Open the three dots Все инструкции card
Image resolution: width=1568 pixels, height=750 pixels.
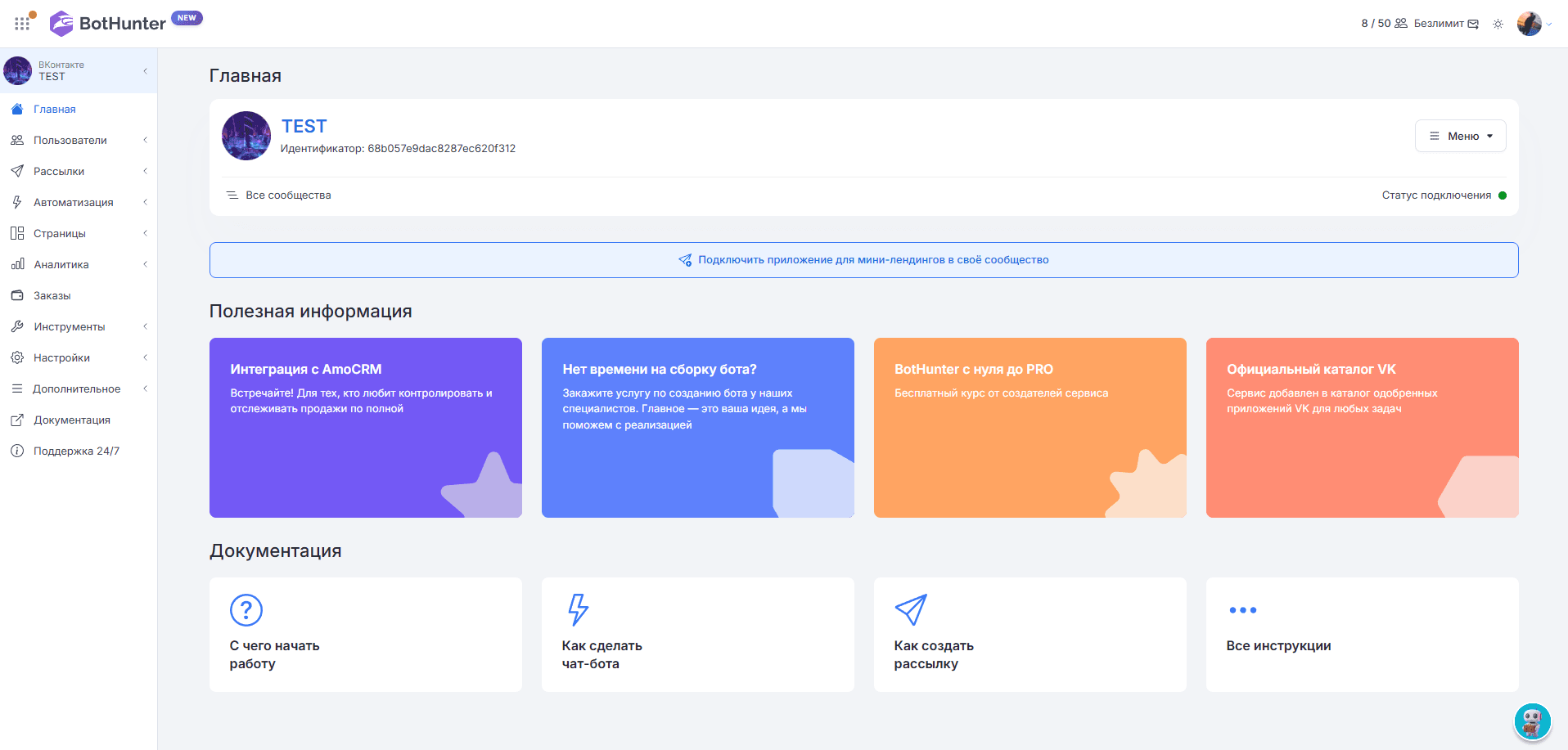[1362, 635]
